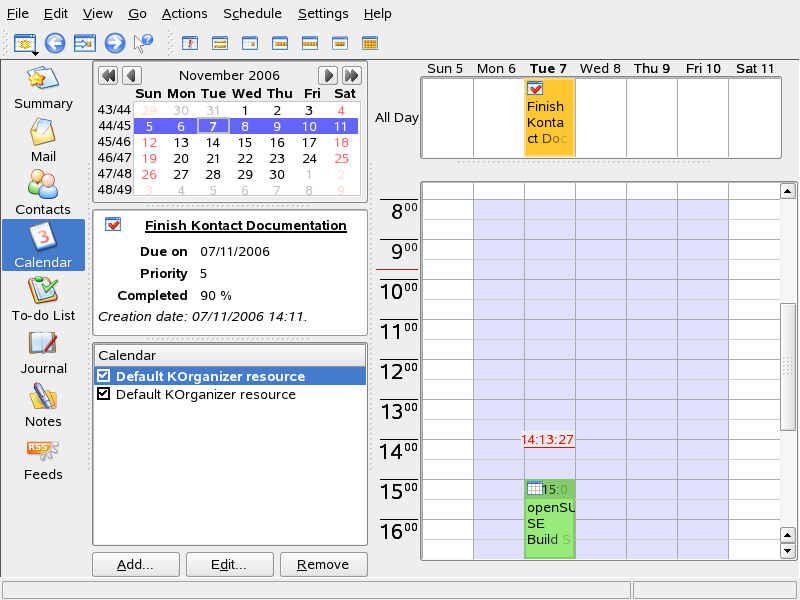Switch to the Event List view icon
The width and height of the screenshot is (800, 600).
(x=220, y=43)
